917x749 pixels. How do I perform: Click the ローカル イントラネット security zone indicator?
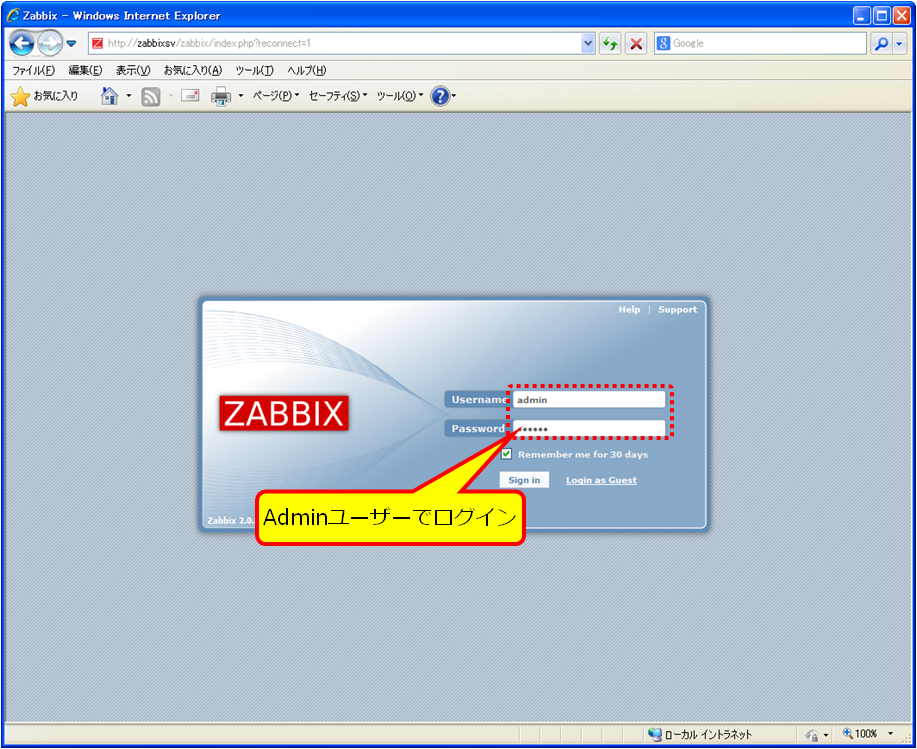coord(700,734)
